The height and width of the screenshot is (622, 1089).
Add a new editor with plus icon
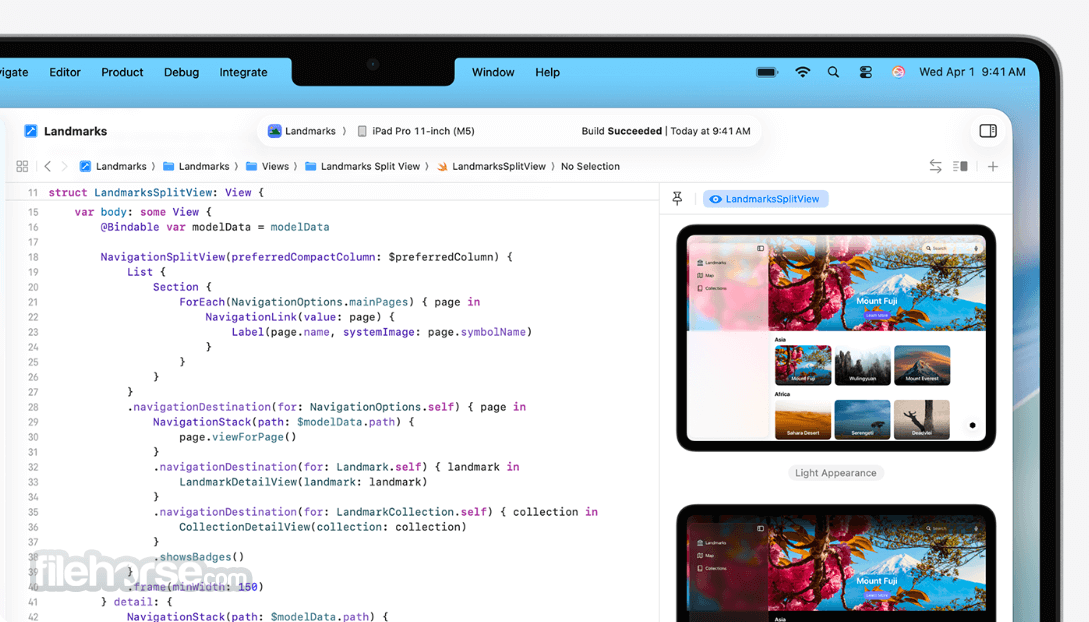pyautogui.click(x=993, y=166)
